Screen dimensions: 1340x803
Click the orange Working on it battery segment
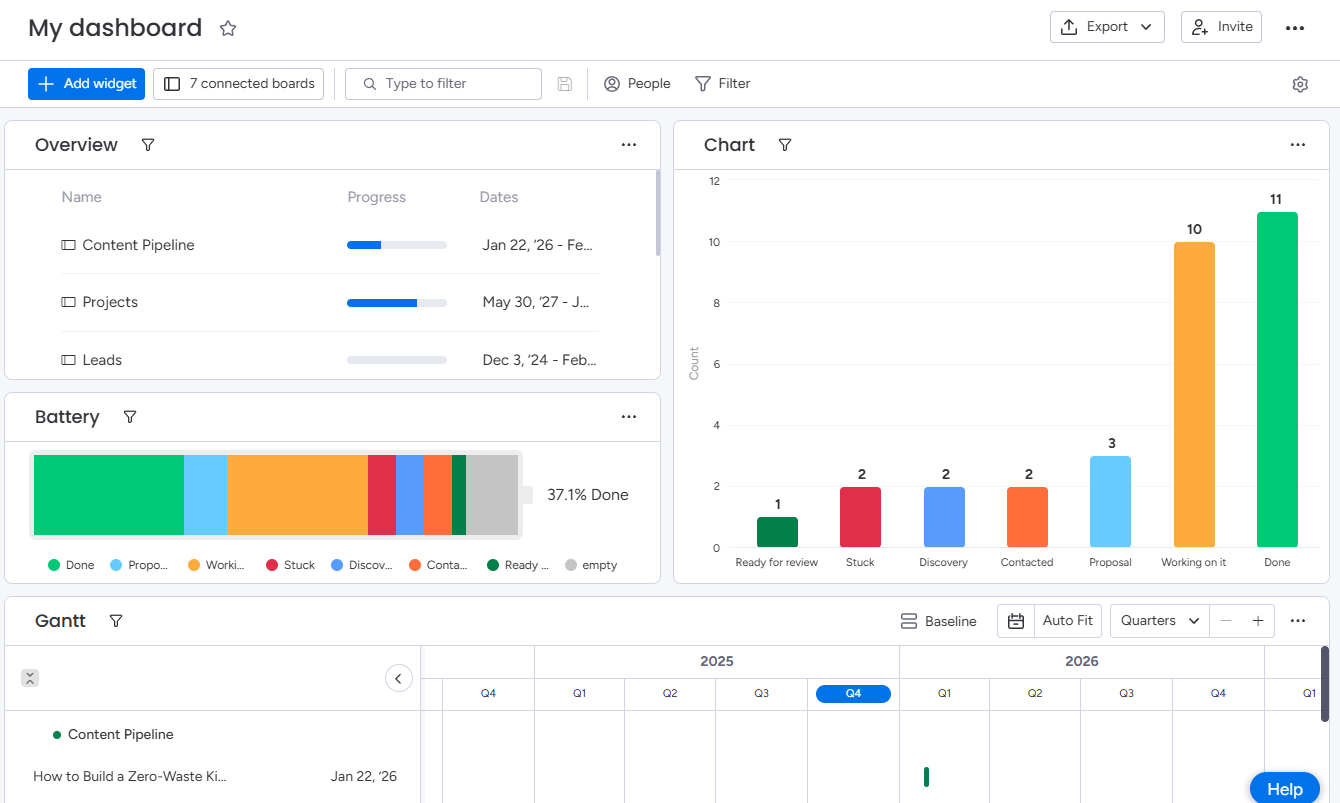[298, 495]
